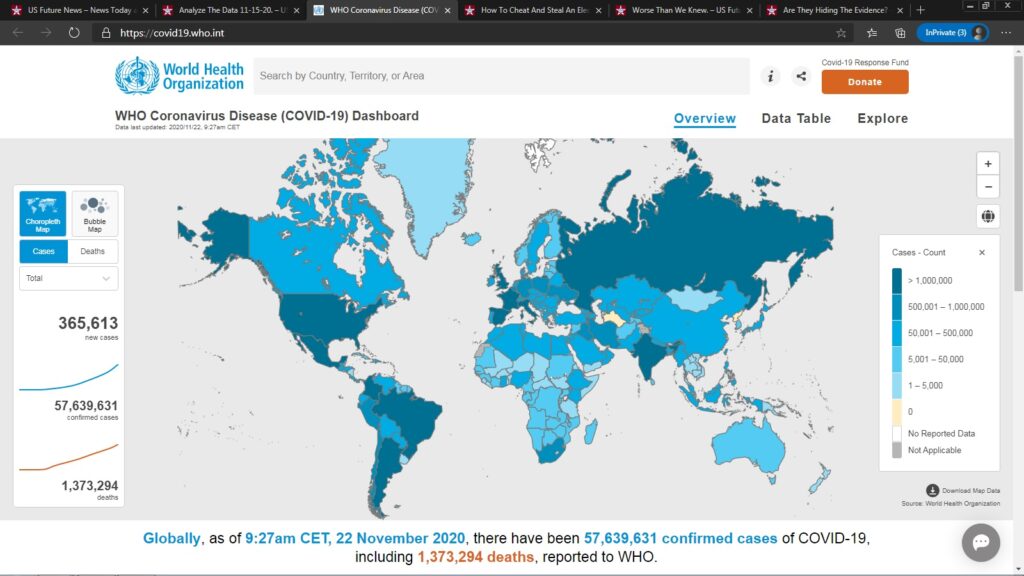
Task: Close the Cases - Count legend
Action: [981, 253]
